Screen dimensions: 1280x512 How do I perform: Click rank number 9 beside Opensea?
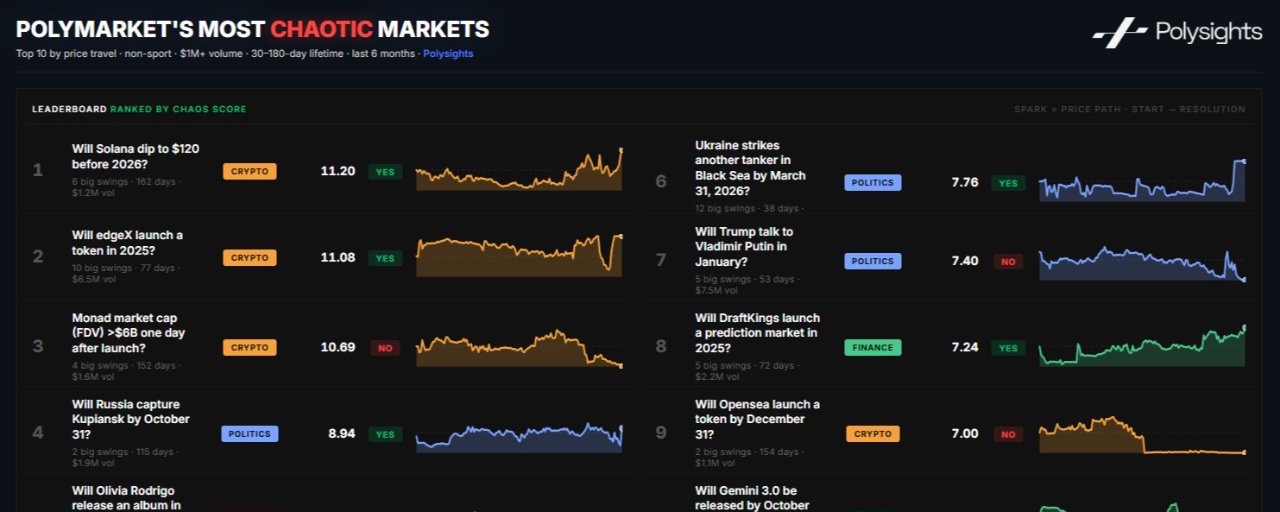click(x=661, y=433)
